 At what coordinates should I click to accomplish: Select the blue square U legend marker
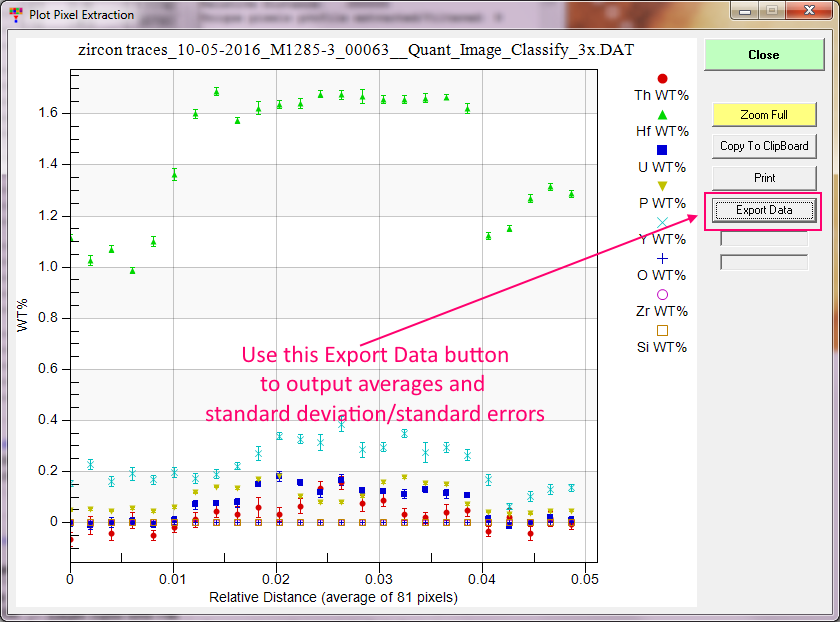point(662,150)
